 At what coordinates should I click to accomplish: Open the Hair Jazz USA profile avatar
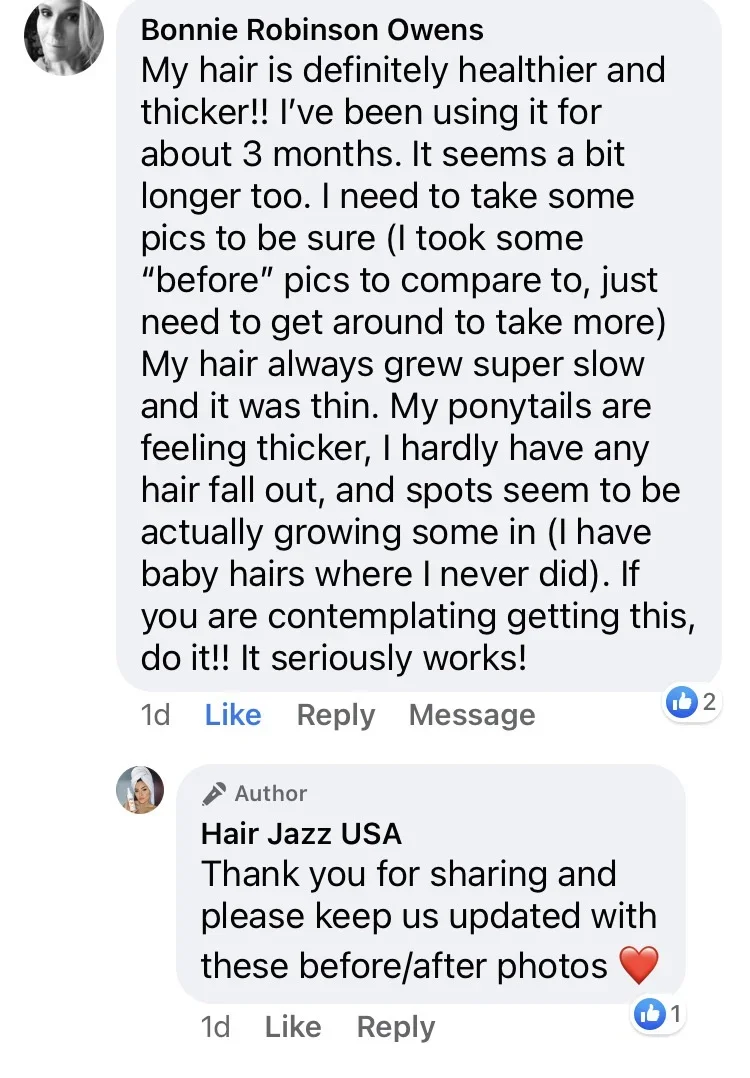pyautogui.click(x=139, y=790)
